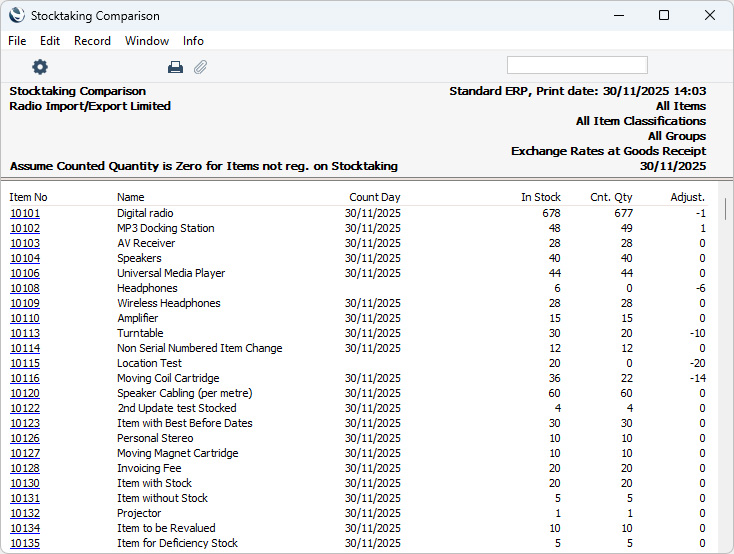This screenshot has width=734, height=554.
Task: Click '2nd Update test Stocked' text
Action: point(176,408)
